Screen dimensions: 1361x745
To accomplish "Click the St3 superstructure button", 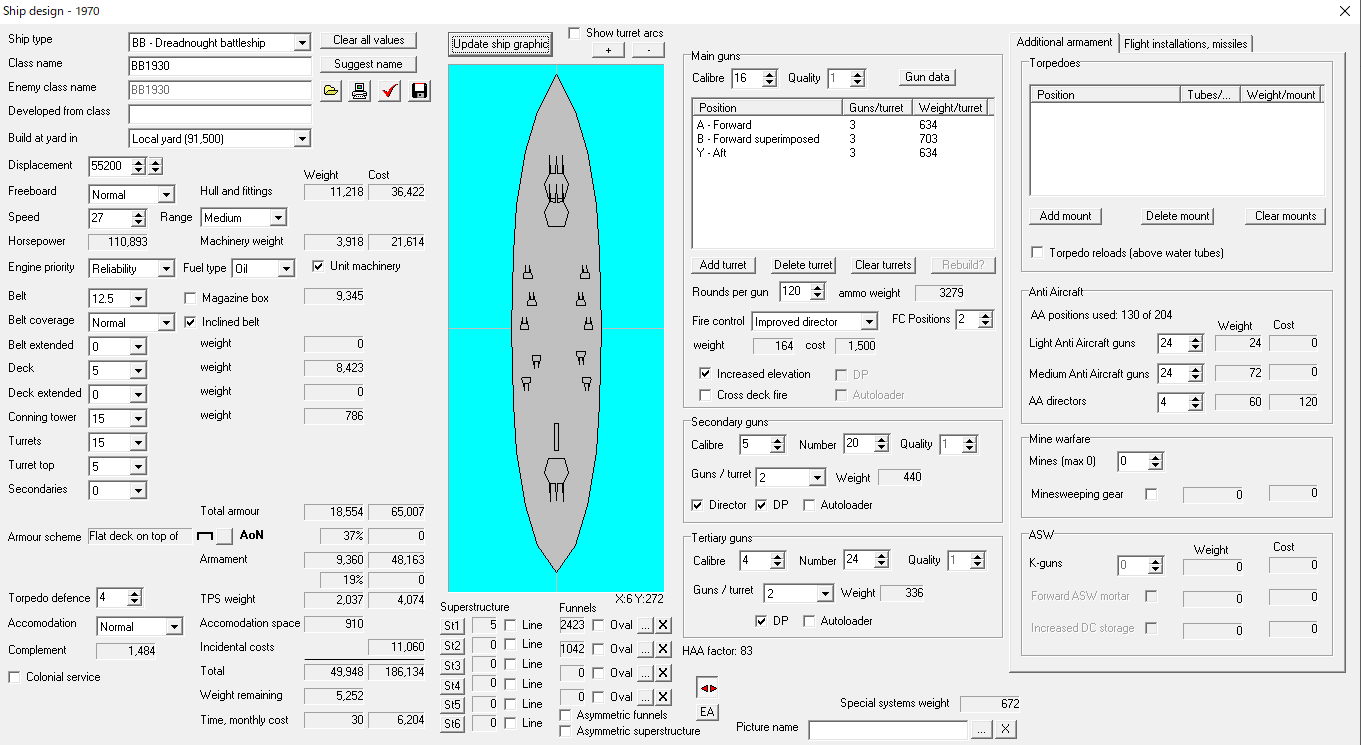I will [453, 665].
